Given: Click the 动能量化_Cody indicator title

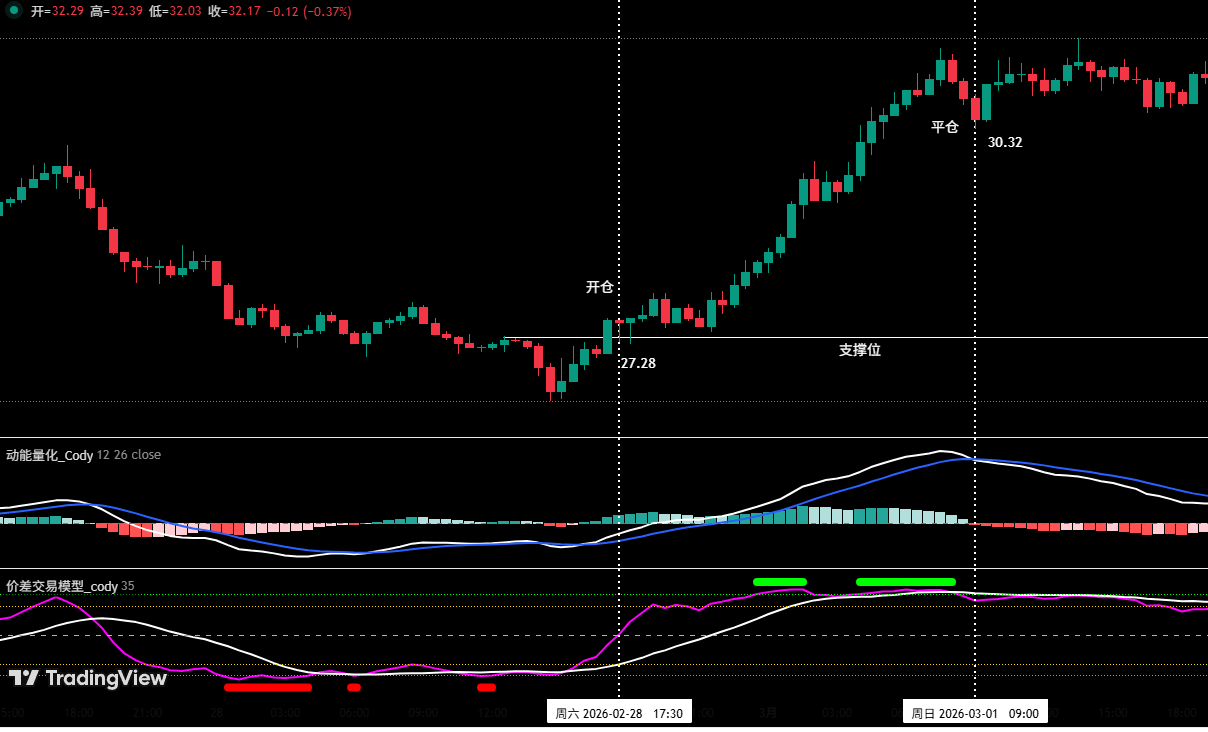Looking at the screenshot, I should click(50, 455).
